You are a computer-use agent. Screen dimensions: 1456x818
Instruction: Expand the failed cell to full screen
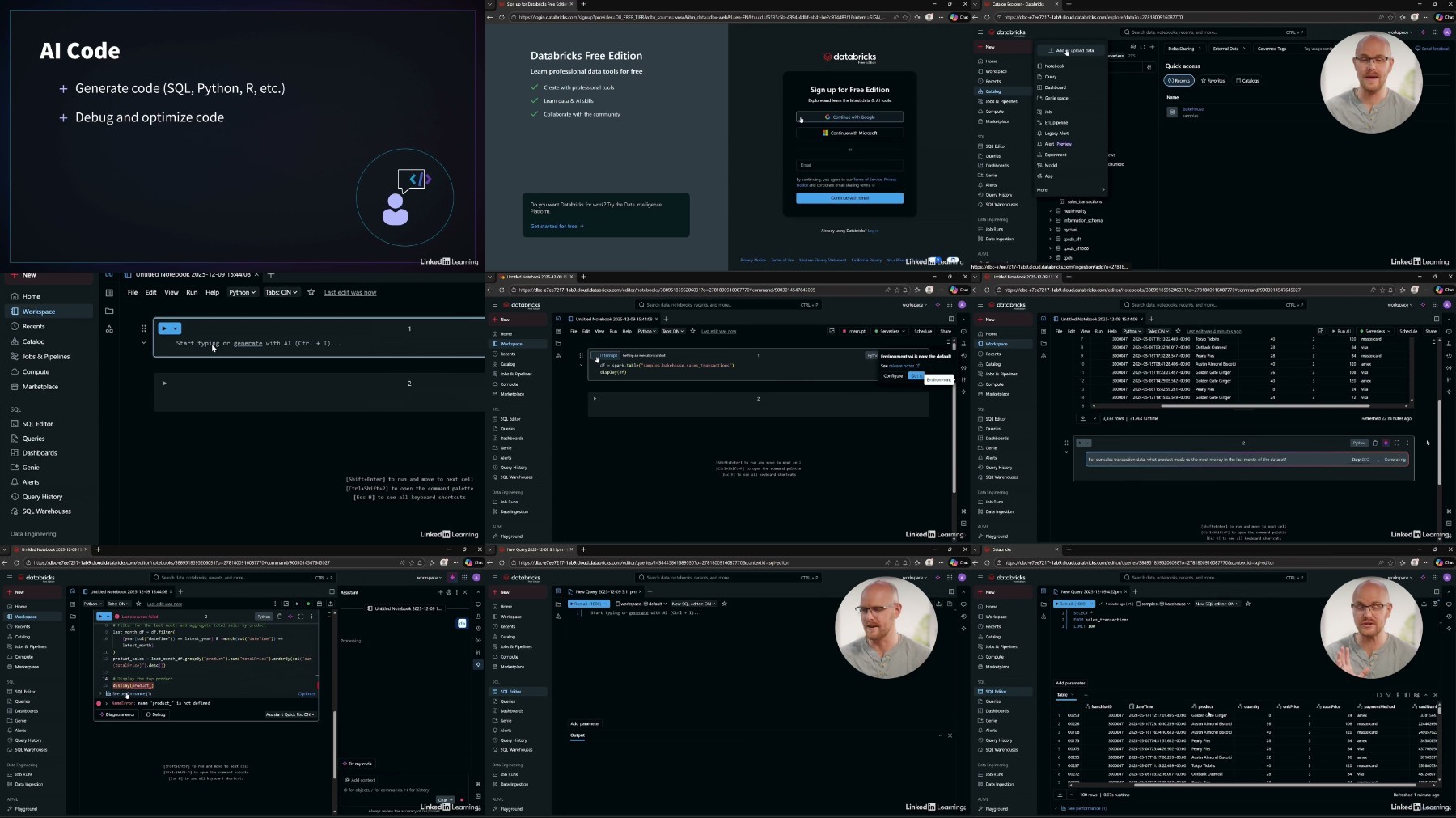(301, 617)
